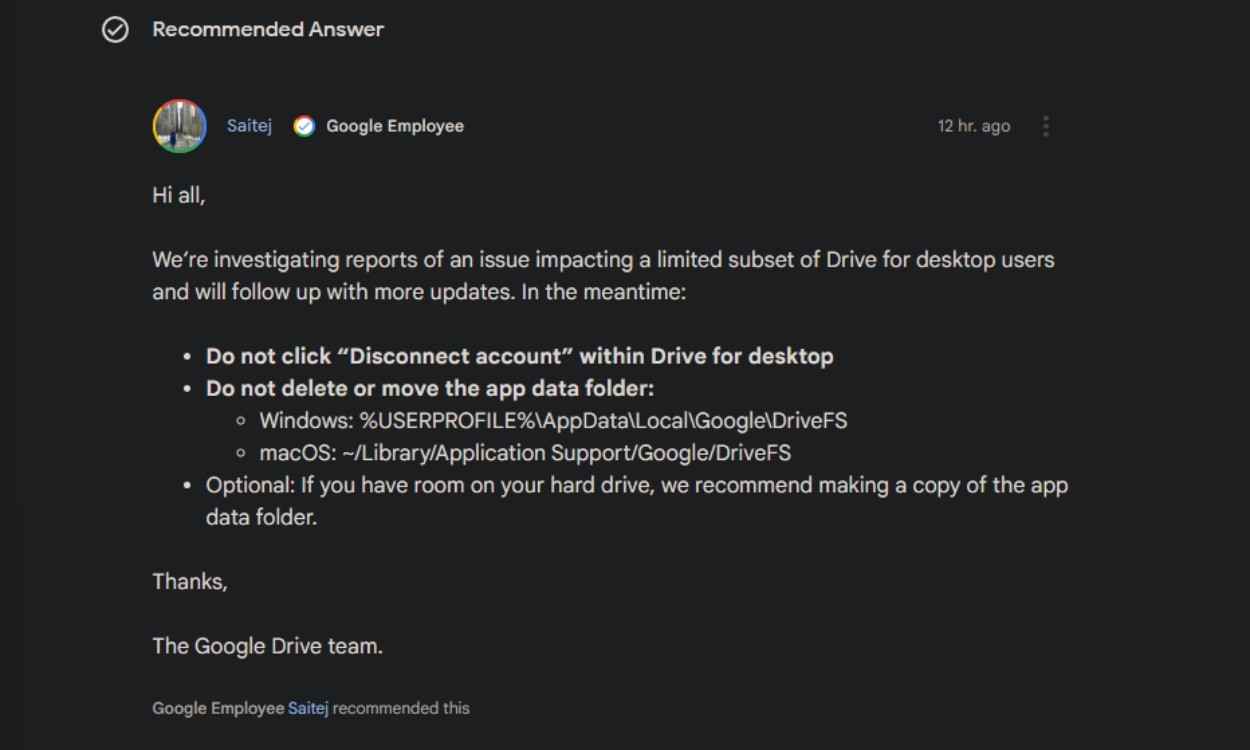The height and width of the screenshot is (750, 1250).
Task: Open Saitej's profile avatar
Action: [180, 126]
